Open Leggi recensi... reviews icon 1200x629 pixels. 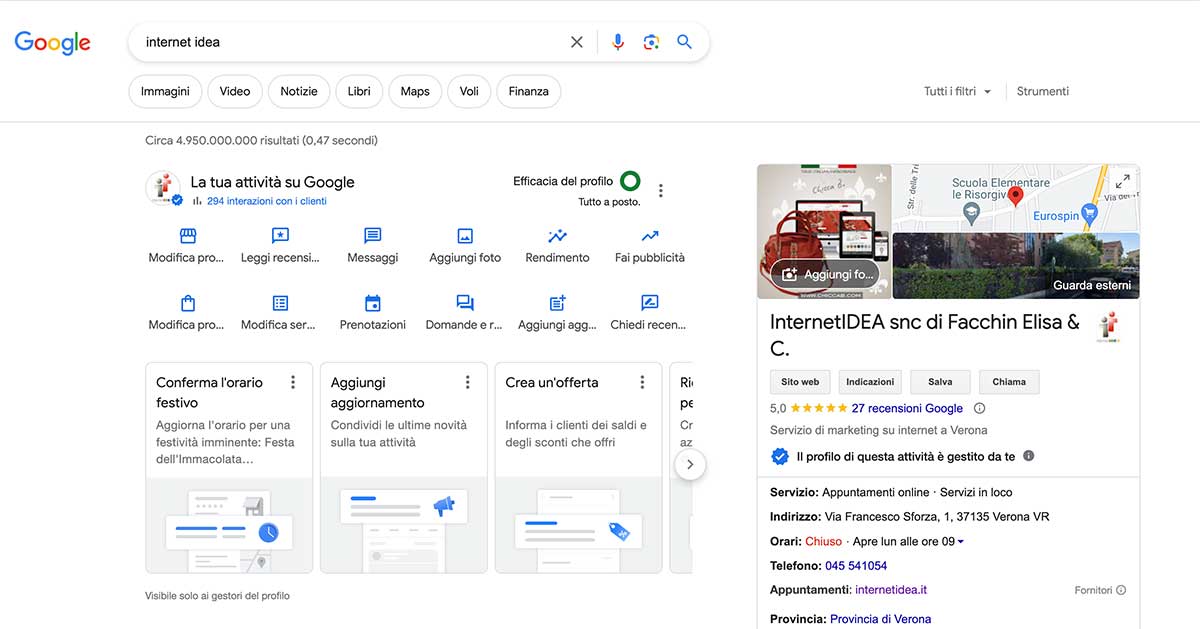280,236
